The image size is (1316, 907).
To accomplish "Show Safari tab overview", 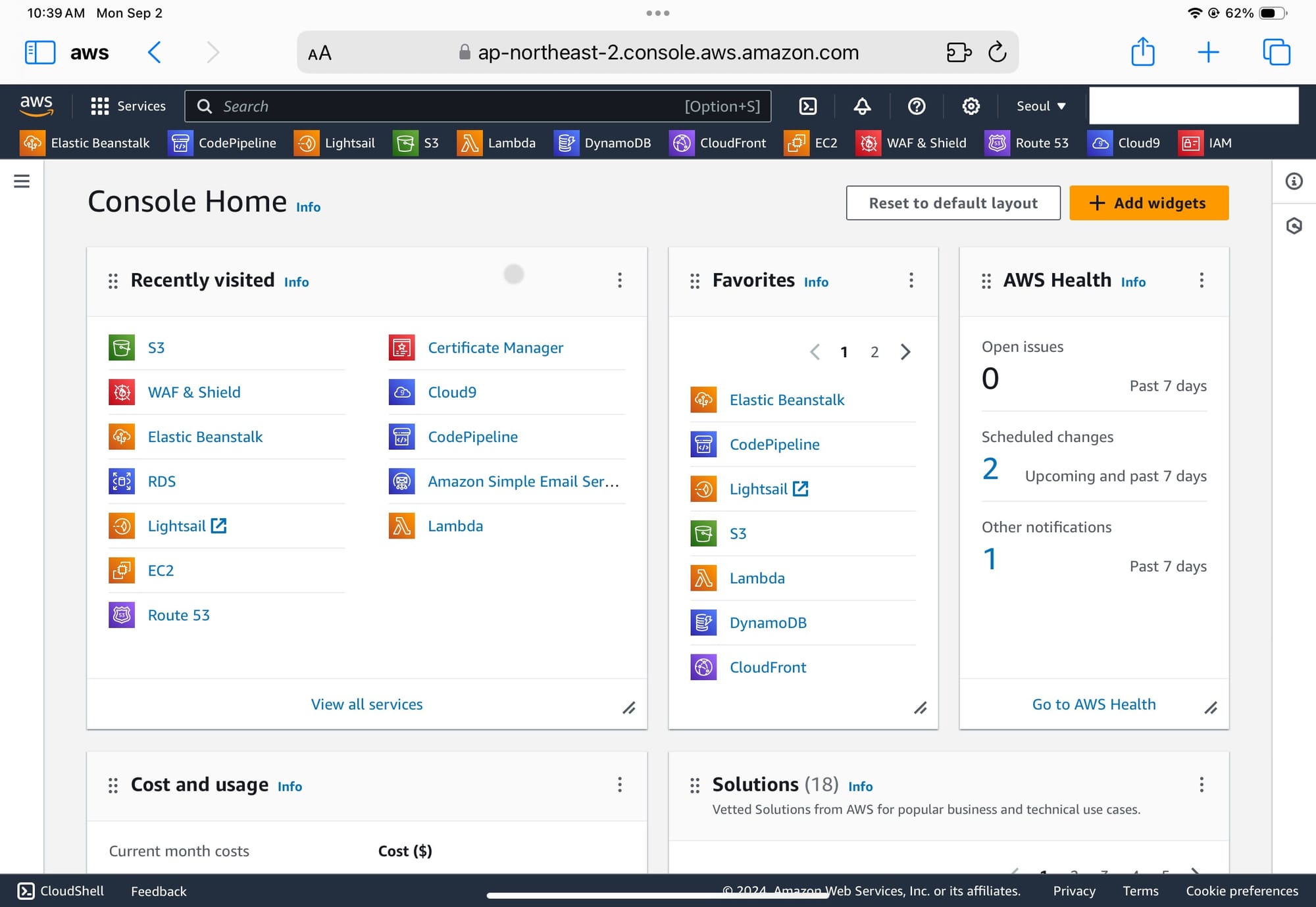I will pos(1277,52).
